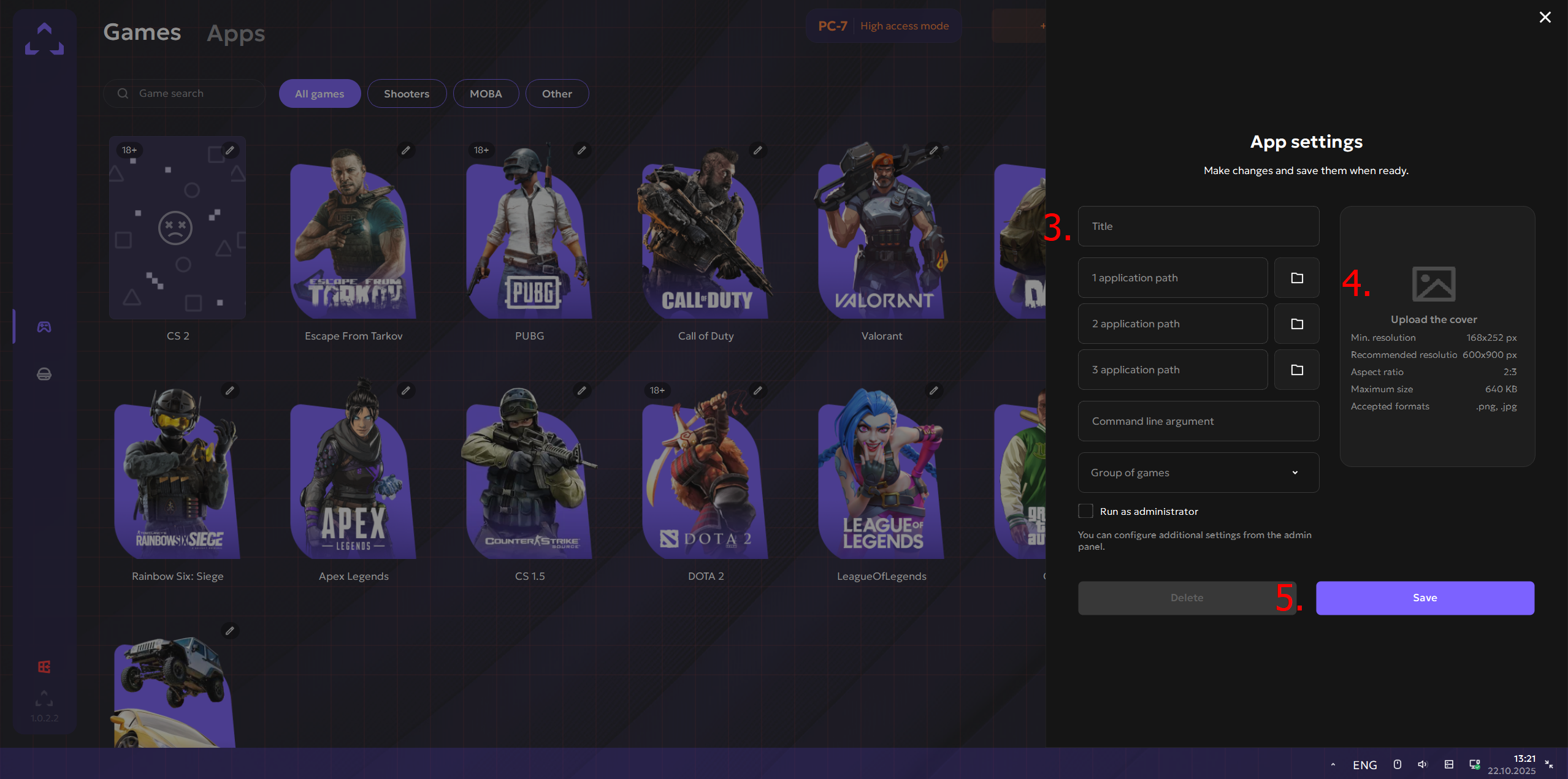
Task: Select the Apex Legends cover
Action: point(354,468)
